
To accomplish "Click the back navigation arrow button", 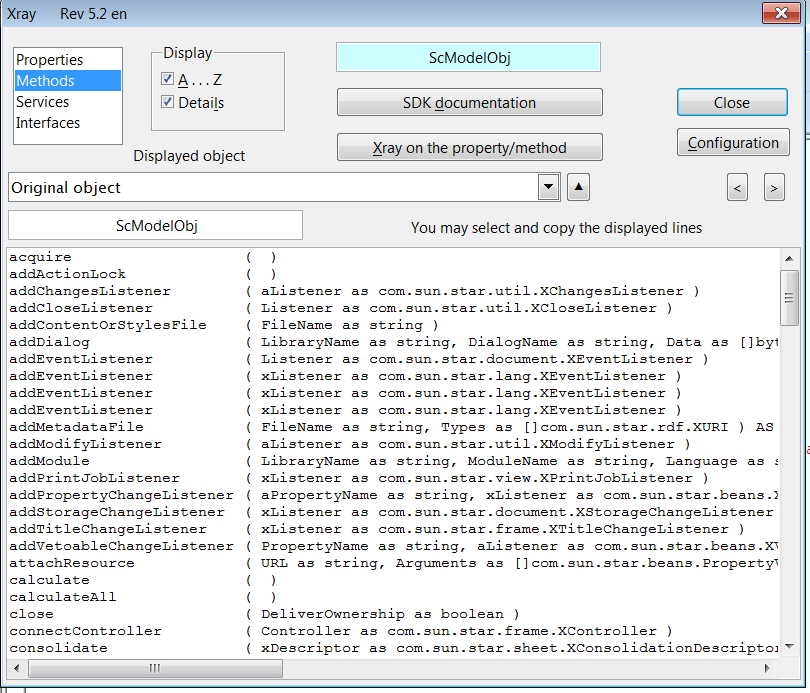I will (737, 187).
